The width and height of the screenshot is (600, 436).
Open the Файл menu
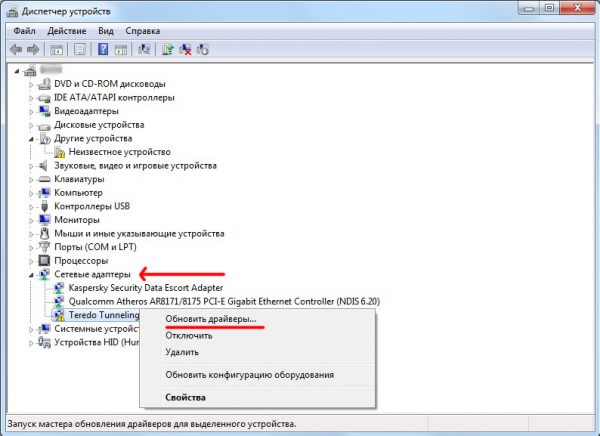24,31
